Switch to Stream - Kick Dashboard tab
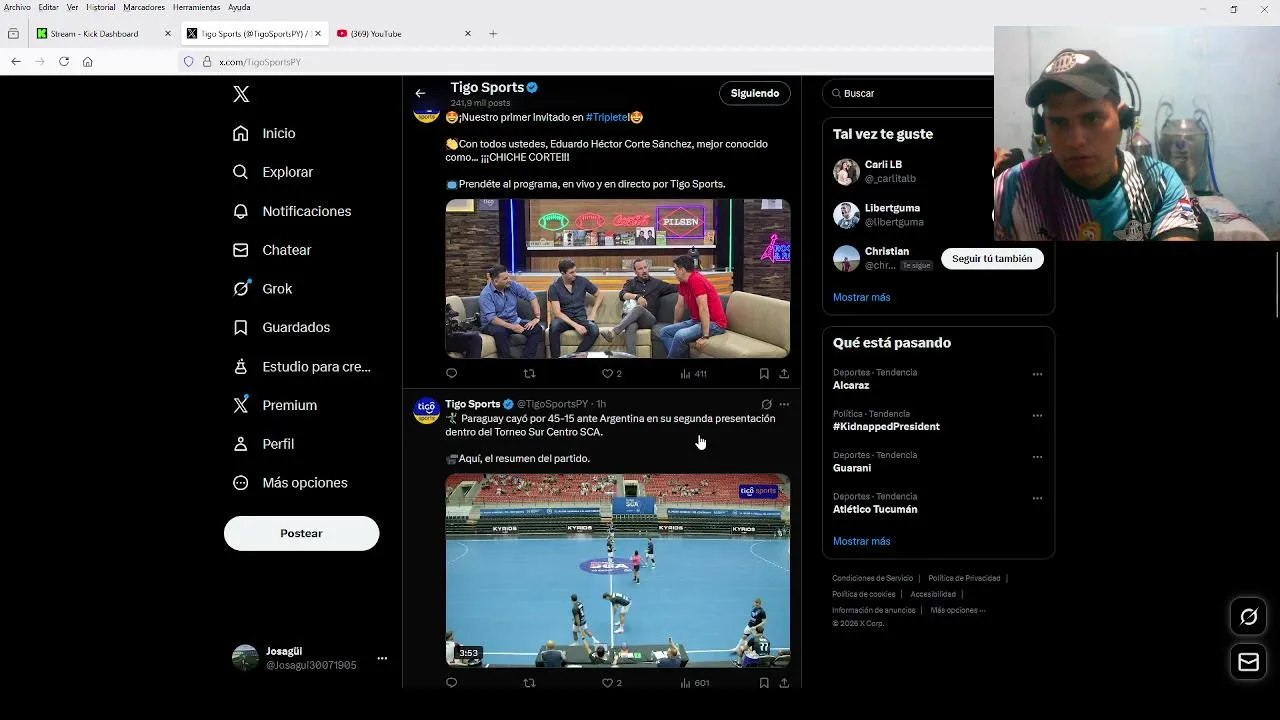The image size is (1280, 720). 104,33
